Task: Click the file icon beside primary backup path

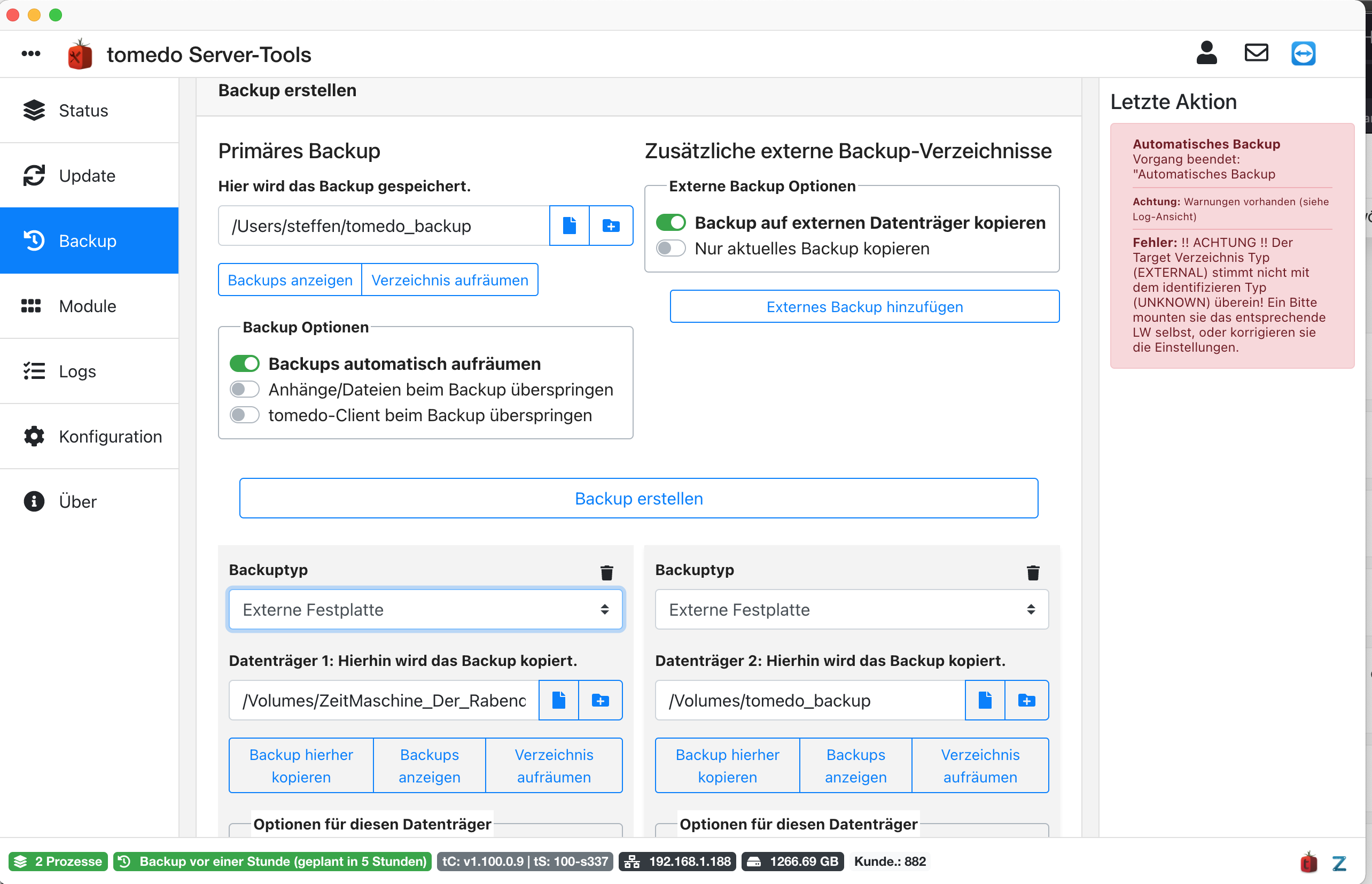Action: click(x=569, y=226)
